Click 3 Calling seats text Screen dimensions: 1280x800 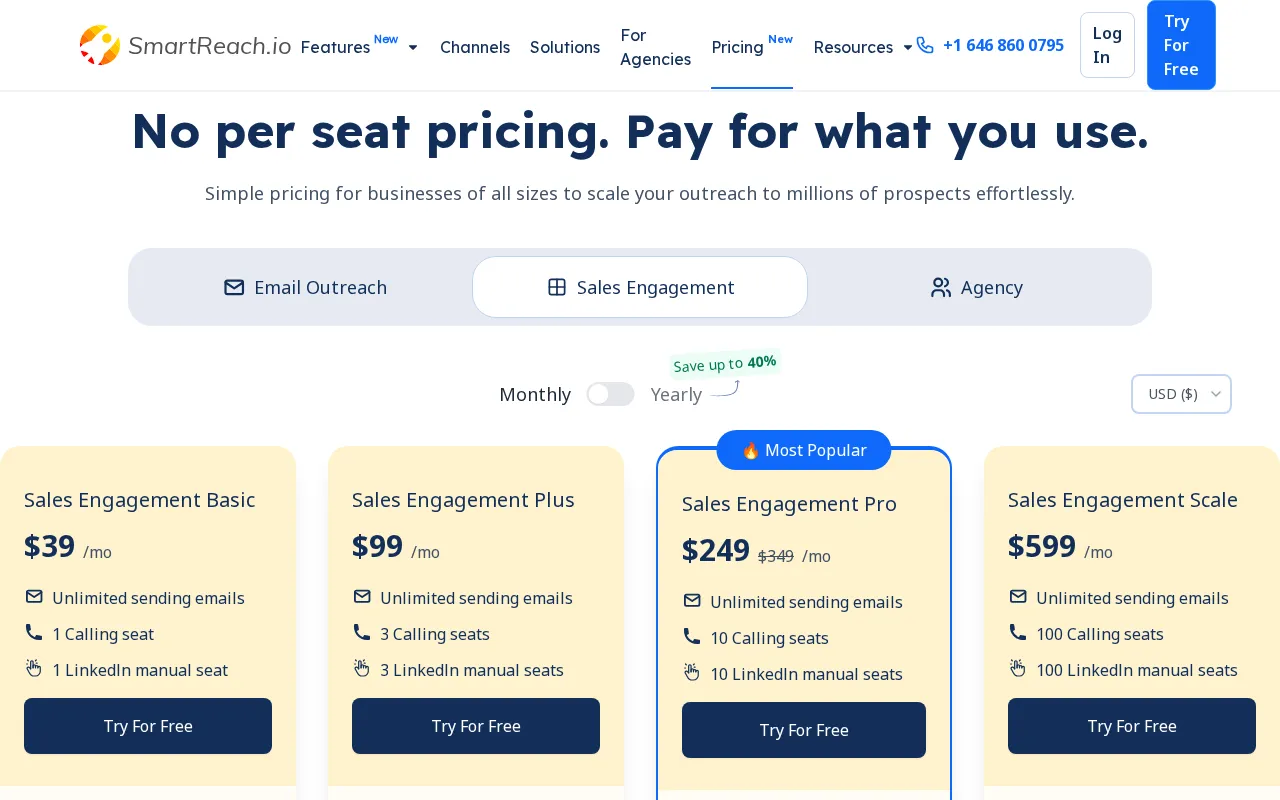tap(435, 634)
